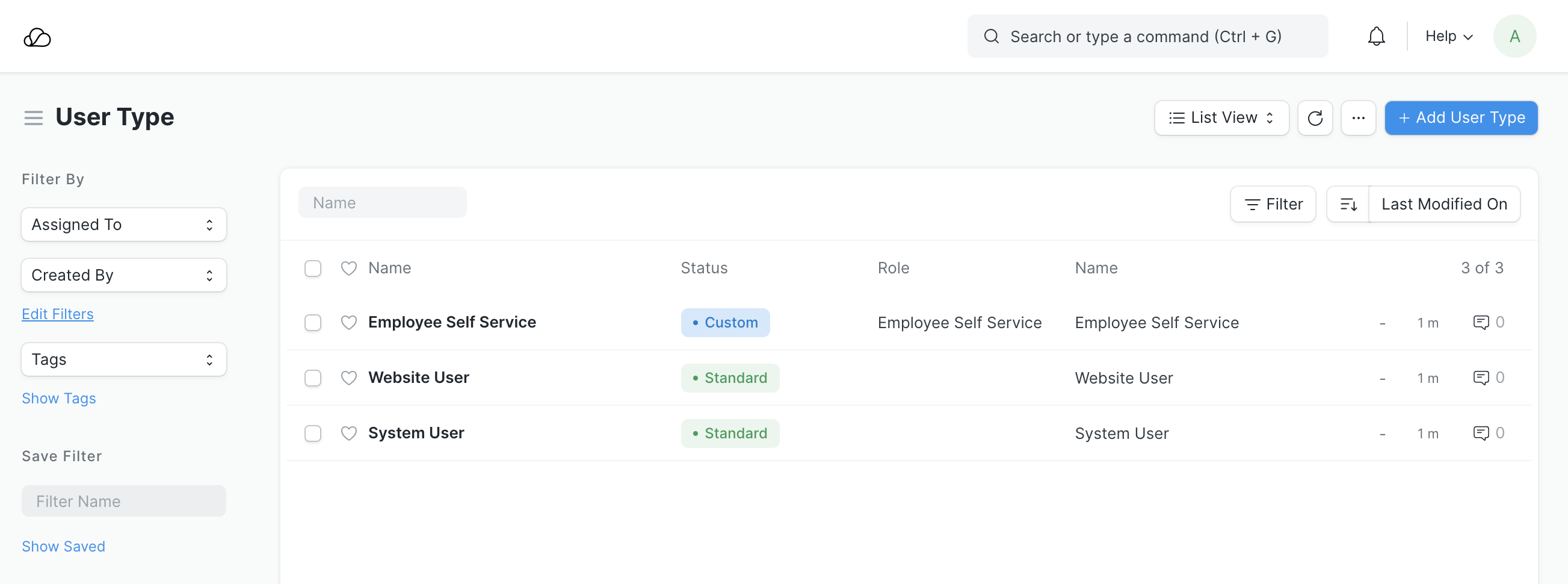Click the cloud logo home icon
The width and height of the screenshot is (1568, 584).
pos(37,38)
